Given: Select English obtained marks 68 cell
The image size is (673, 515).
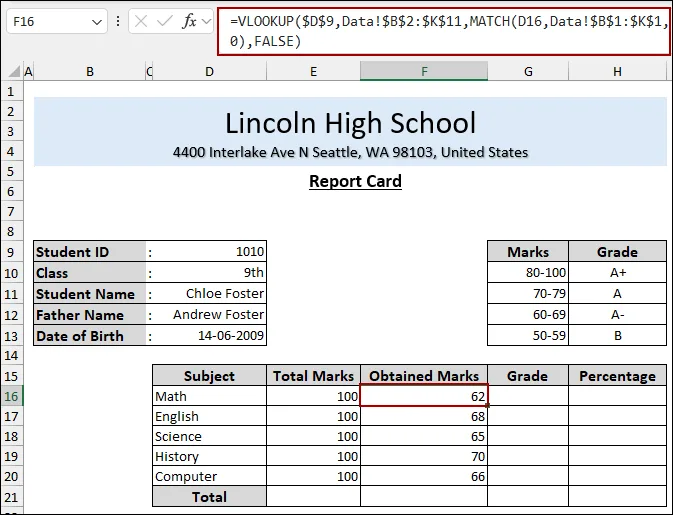Looking at the screenshot, I should point(424,416).
